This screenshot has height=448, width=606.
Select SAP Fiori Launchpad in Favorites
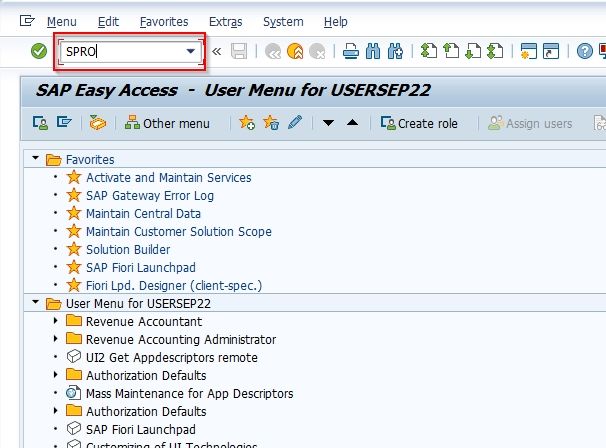(x=141, y=267)
